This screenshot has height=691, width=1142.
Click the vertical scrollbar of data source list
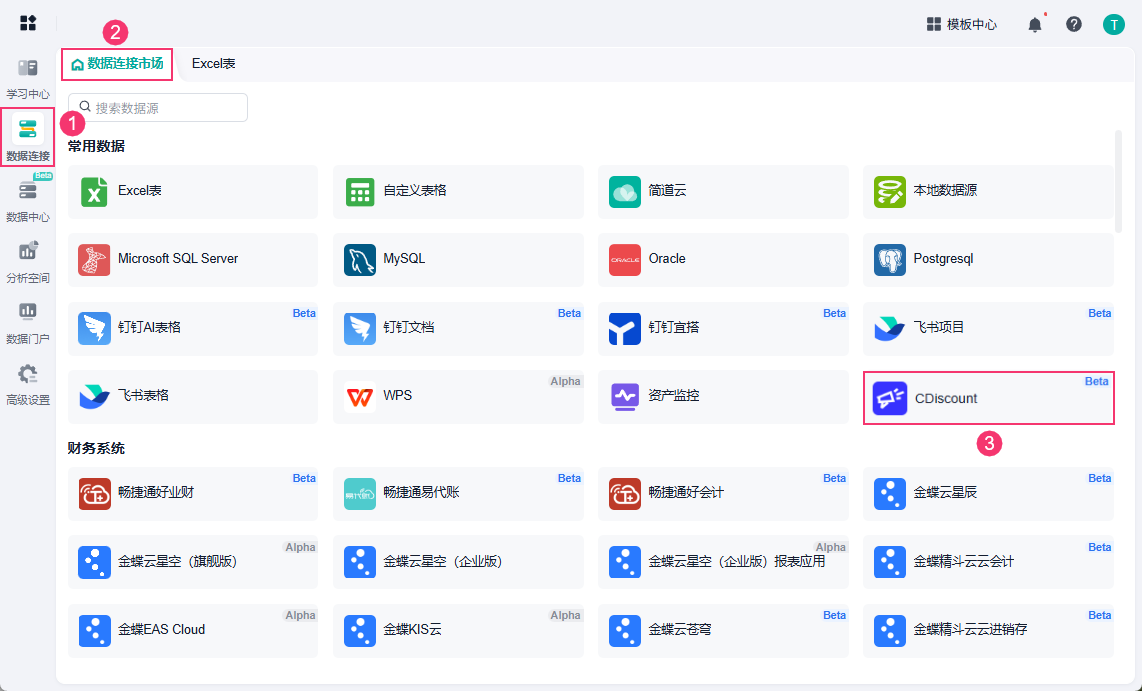pyautogui.click(x=1119, y=182)
